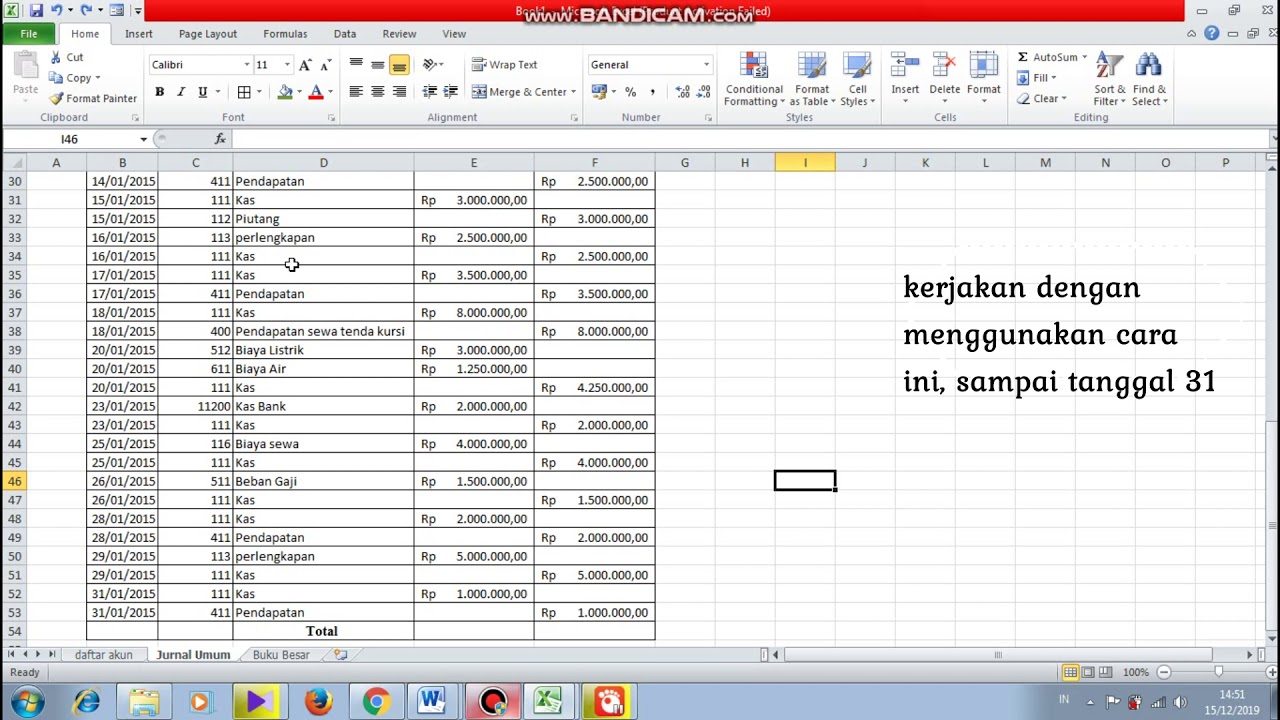Image resolution: width=1280 pixels, height=720 pixels.
Task: Open Alignment dialog launcher
Action: 574,118
